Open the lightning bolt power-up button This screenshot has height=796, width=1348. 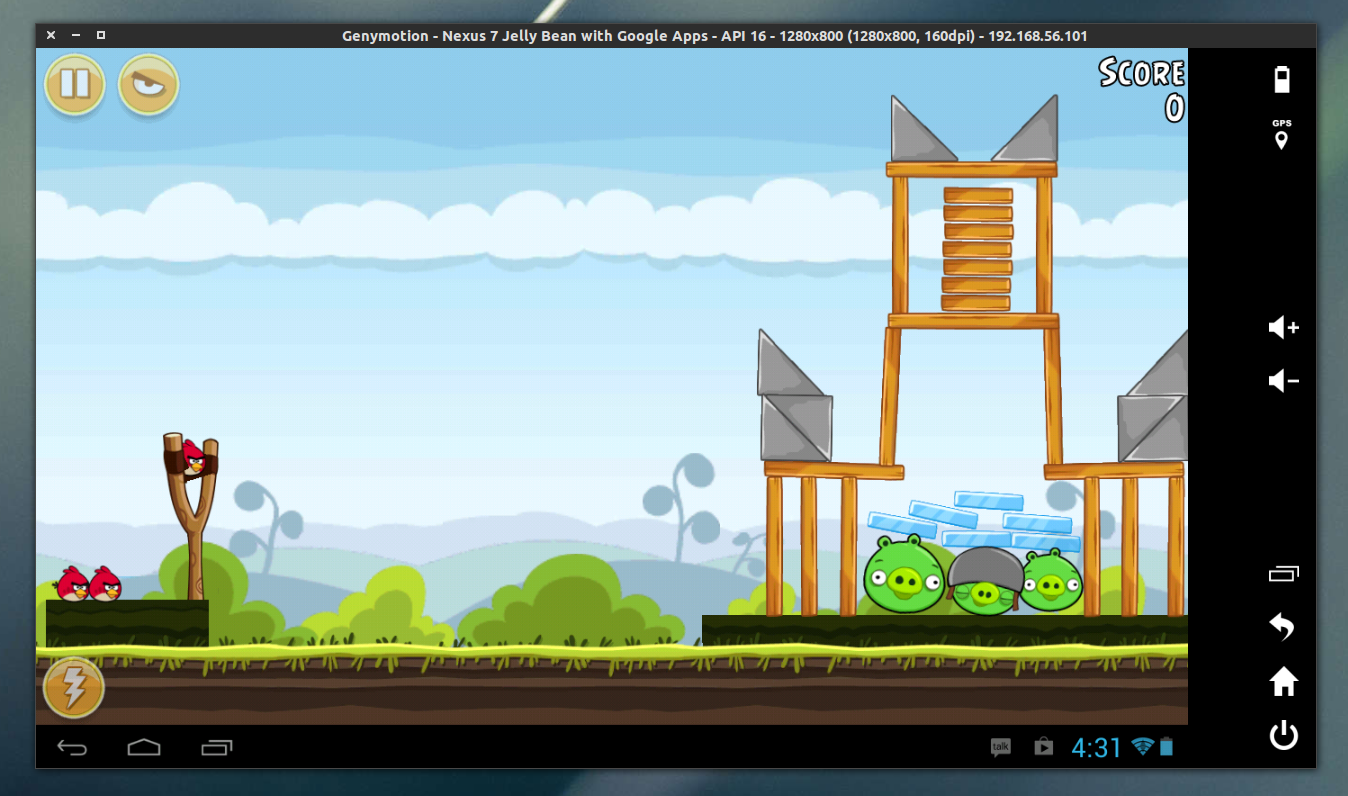[74, 687]
